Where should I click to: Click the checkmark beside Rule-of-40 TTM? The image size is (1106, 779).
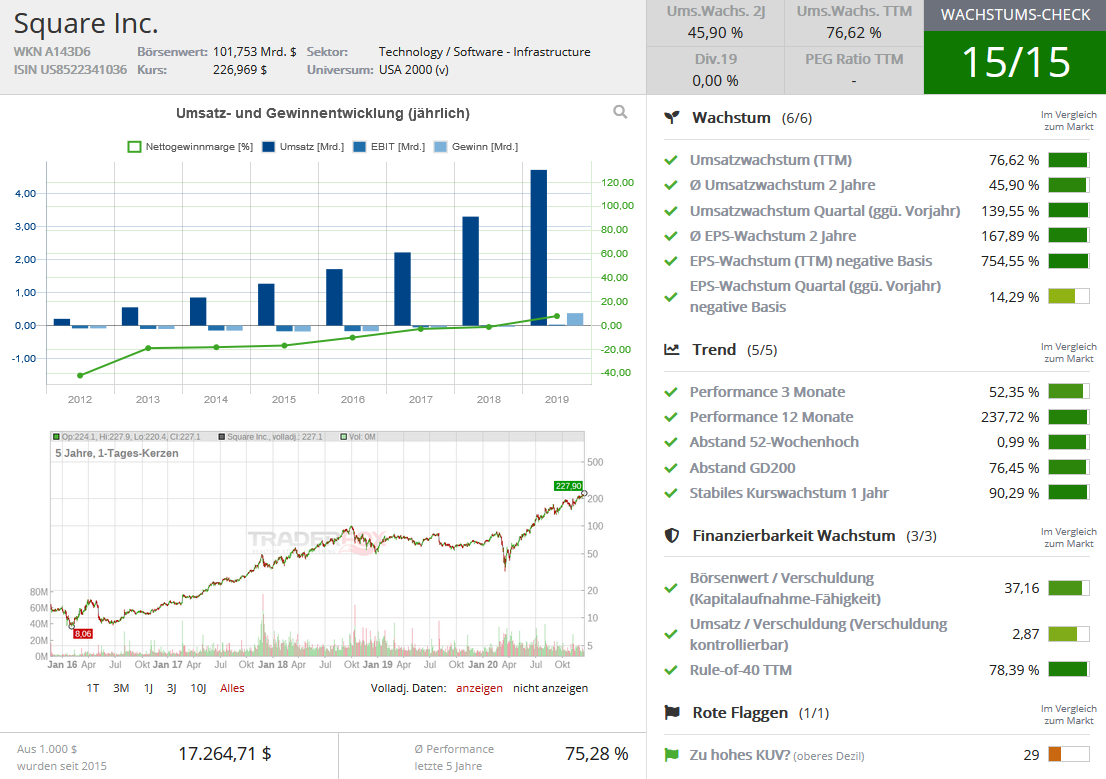(671, 670)
